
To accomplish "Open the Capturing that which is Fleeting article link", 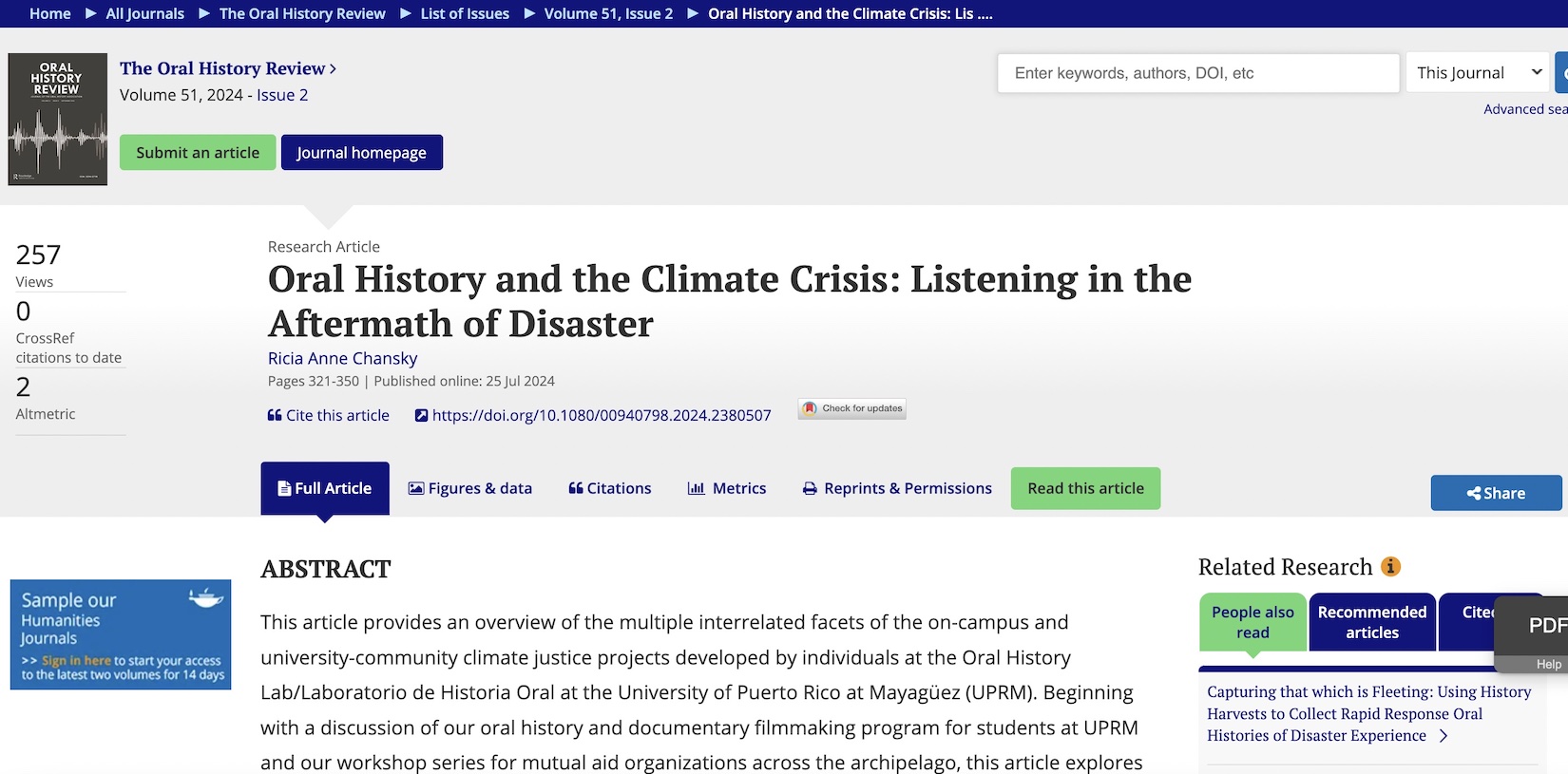I will 1368,713.
